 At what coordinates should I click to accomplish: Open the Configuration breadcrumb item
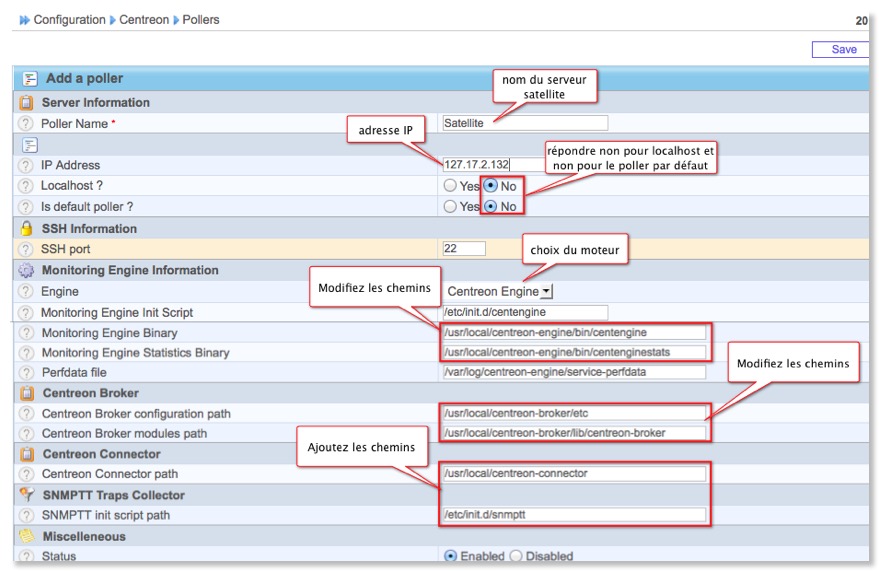pos(69,20)
